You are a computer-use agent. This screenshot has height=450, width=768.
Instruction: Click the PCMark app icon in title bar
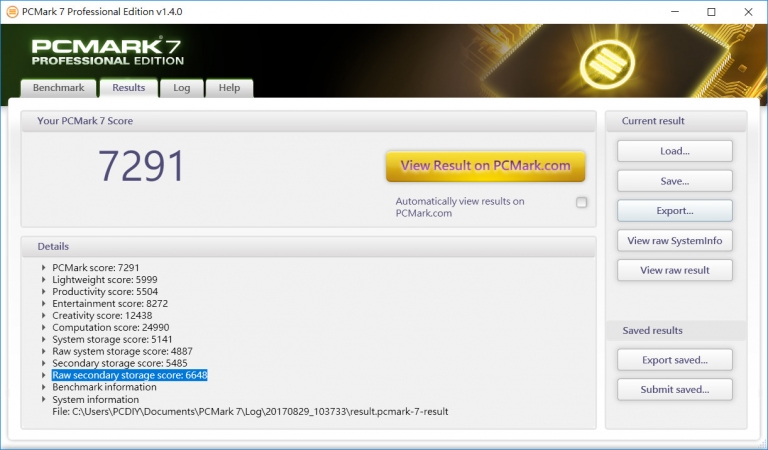(x=12, y=12)
